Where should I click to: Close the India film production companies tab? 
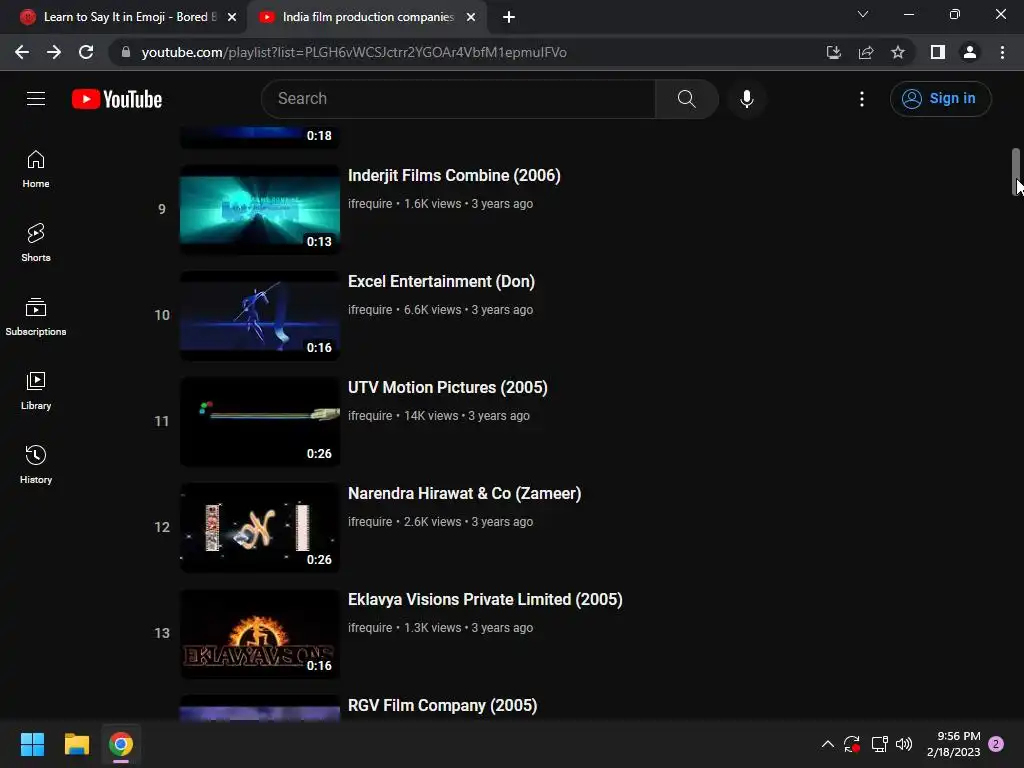[471, 17]
